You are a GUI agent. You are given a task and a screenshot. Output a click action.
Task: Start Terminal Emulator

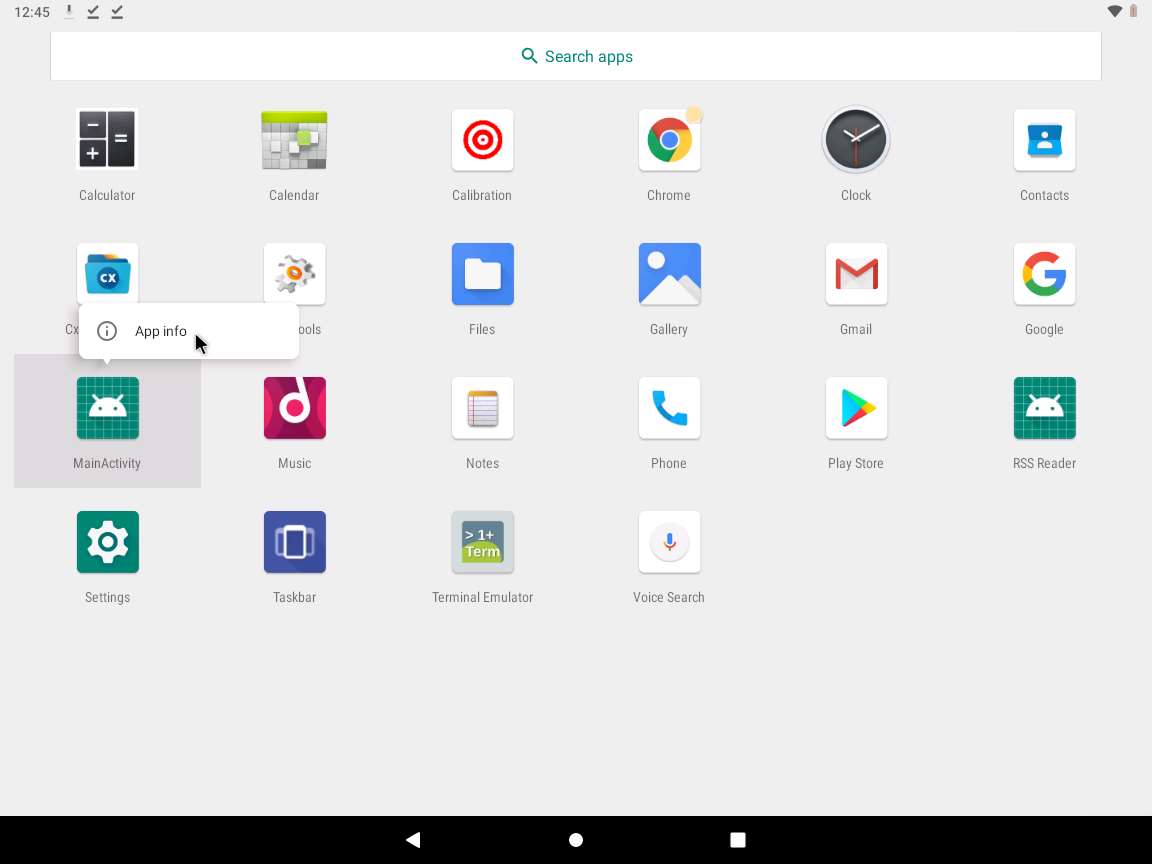coord(482,542)
